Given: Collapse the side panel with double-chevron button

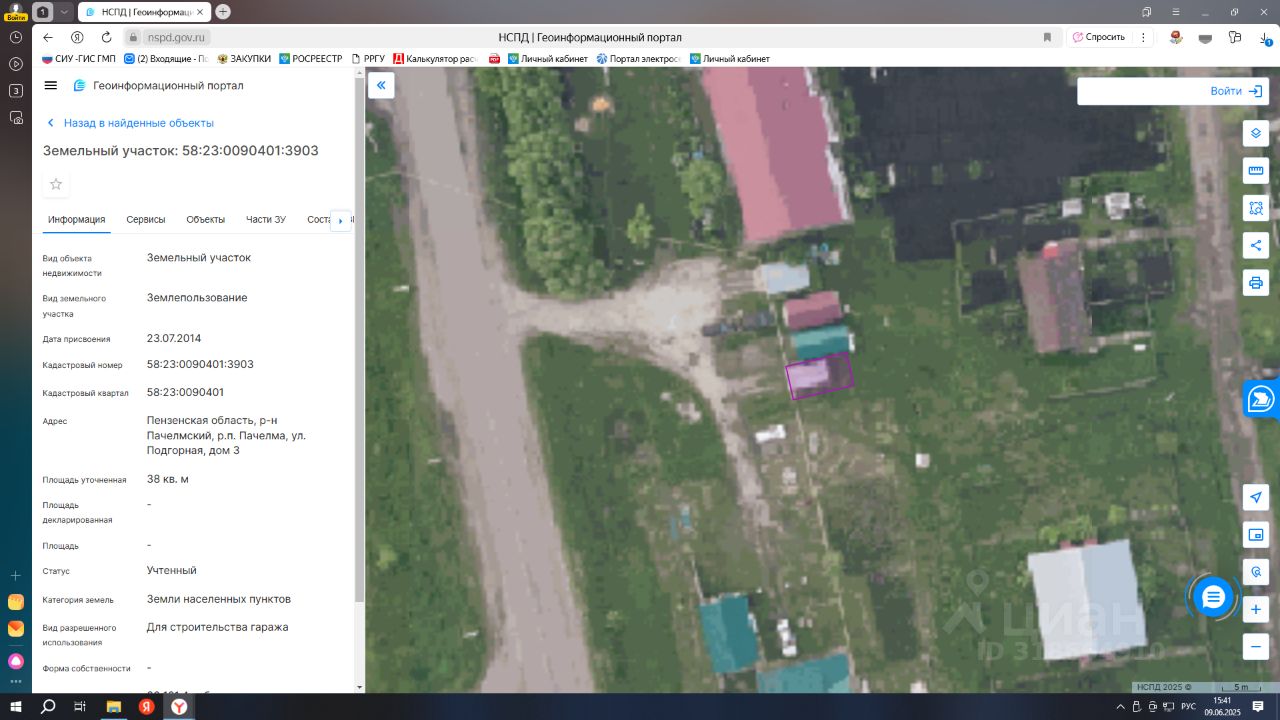Looking at the screenshot, I should click(381, 86).
